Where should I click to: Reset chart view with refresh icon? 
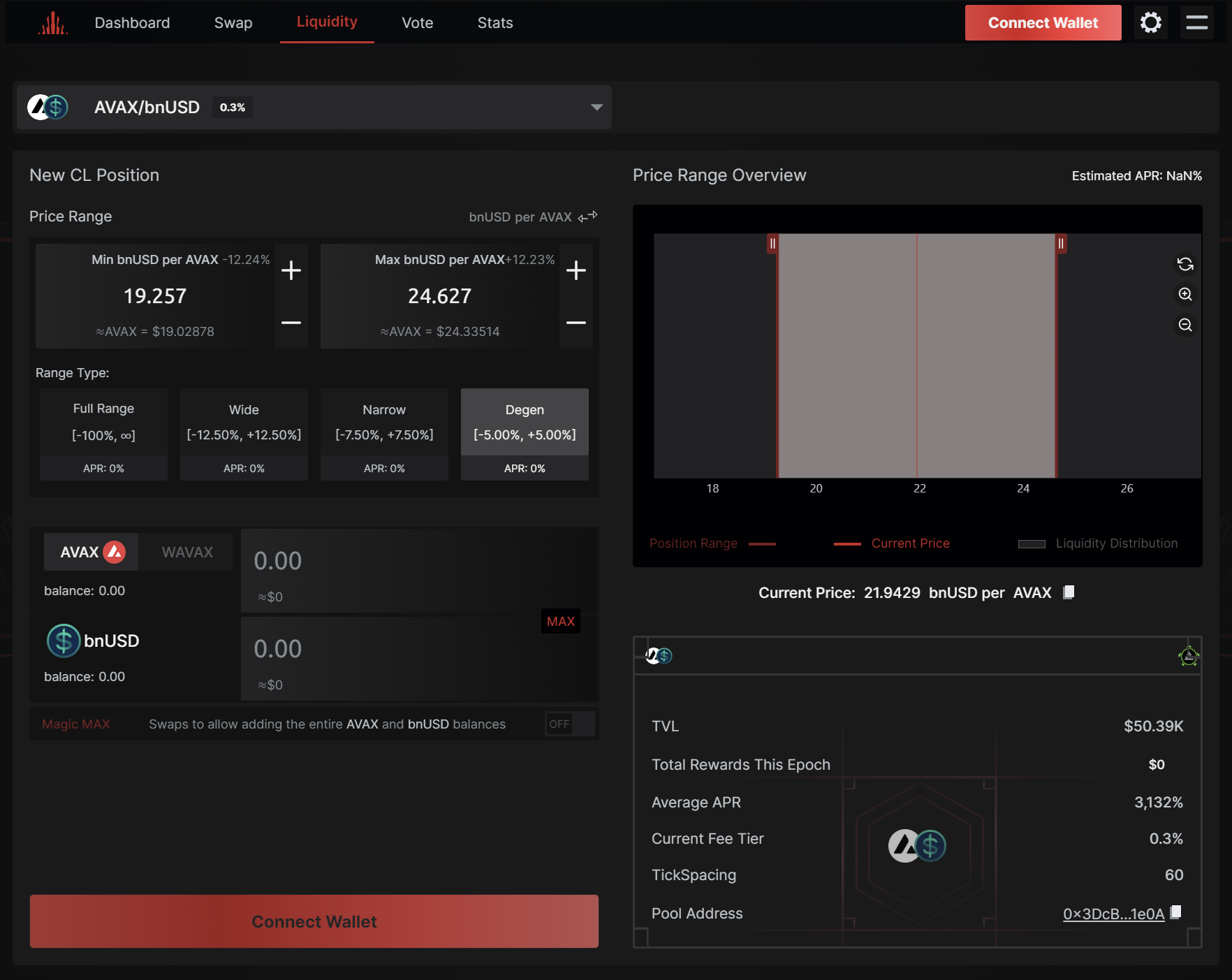tap(1185, 264)
